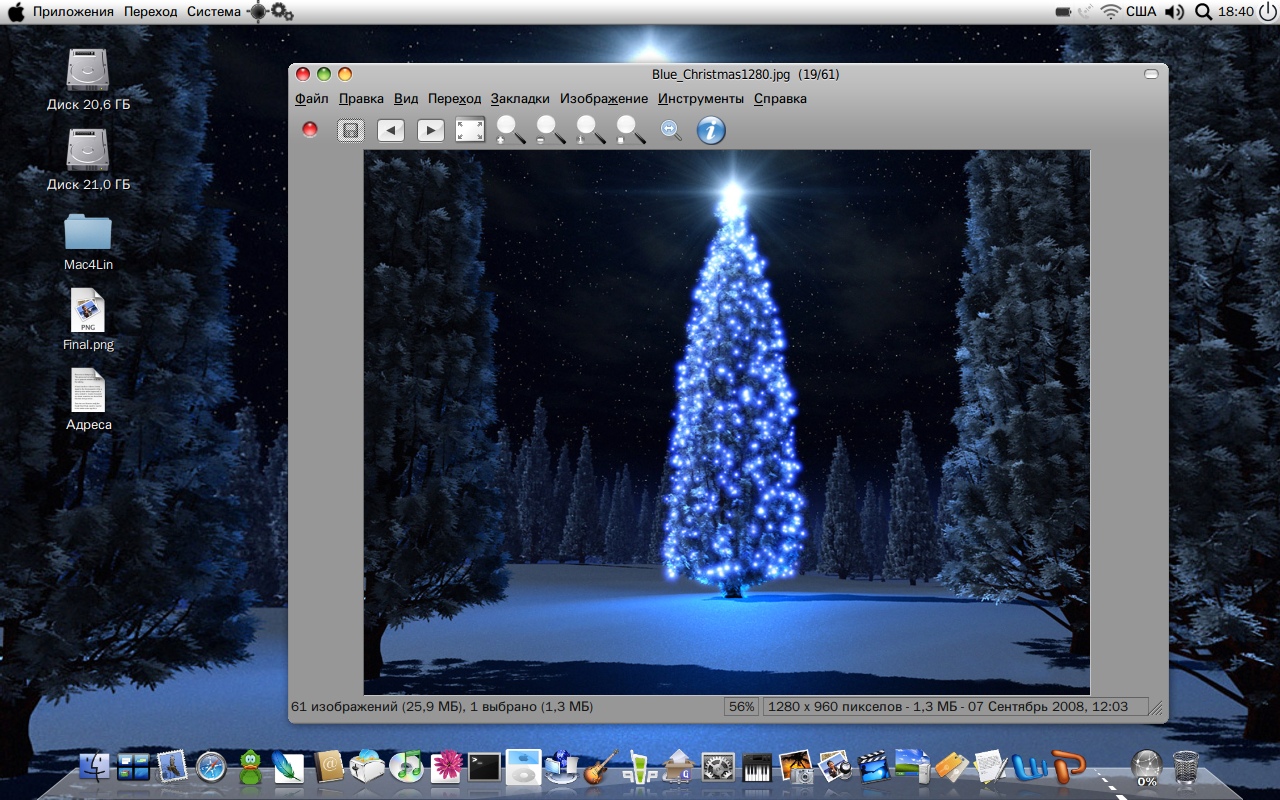Toggle fit to width zoom icon

671,130
